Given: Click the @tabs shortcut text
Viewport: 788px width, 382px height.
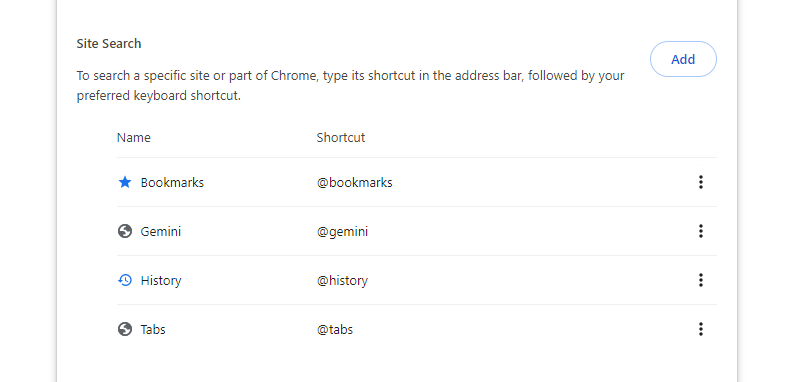Looking at the screenshot, I should [335, 330].
